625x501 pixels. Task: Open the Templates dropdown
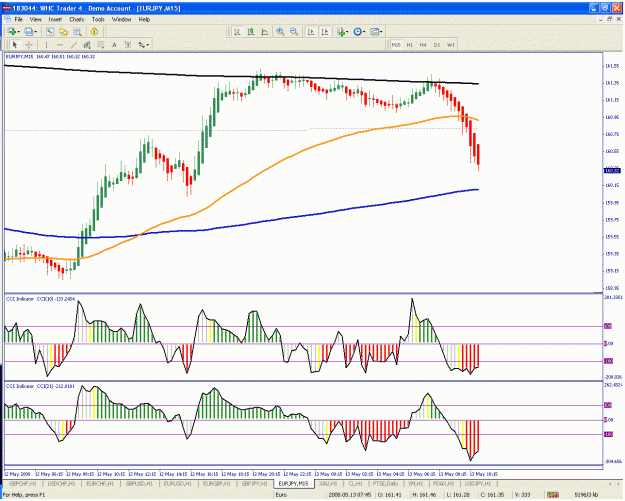point(376,31)
